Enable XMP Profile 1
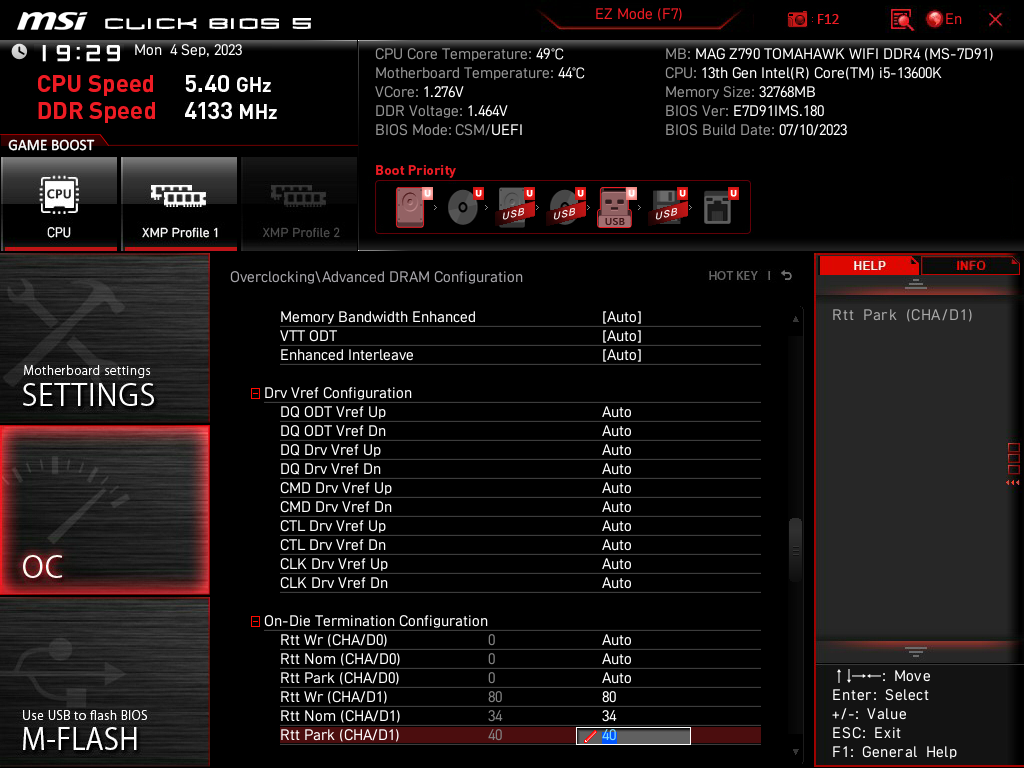 click(x=180, y=204)
